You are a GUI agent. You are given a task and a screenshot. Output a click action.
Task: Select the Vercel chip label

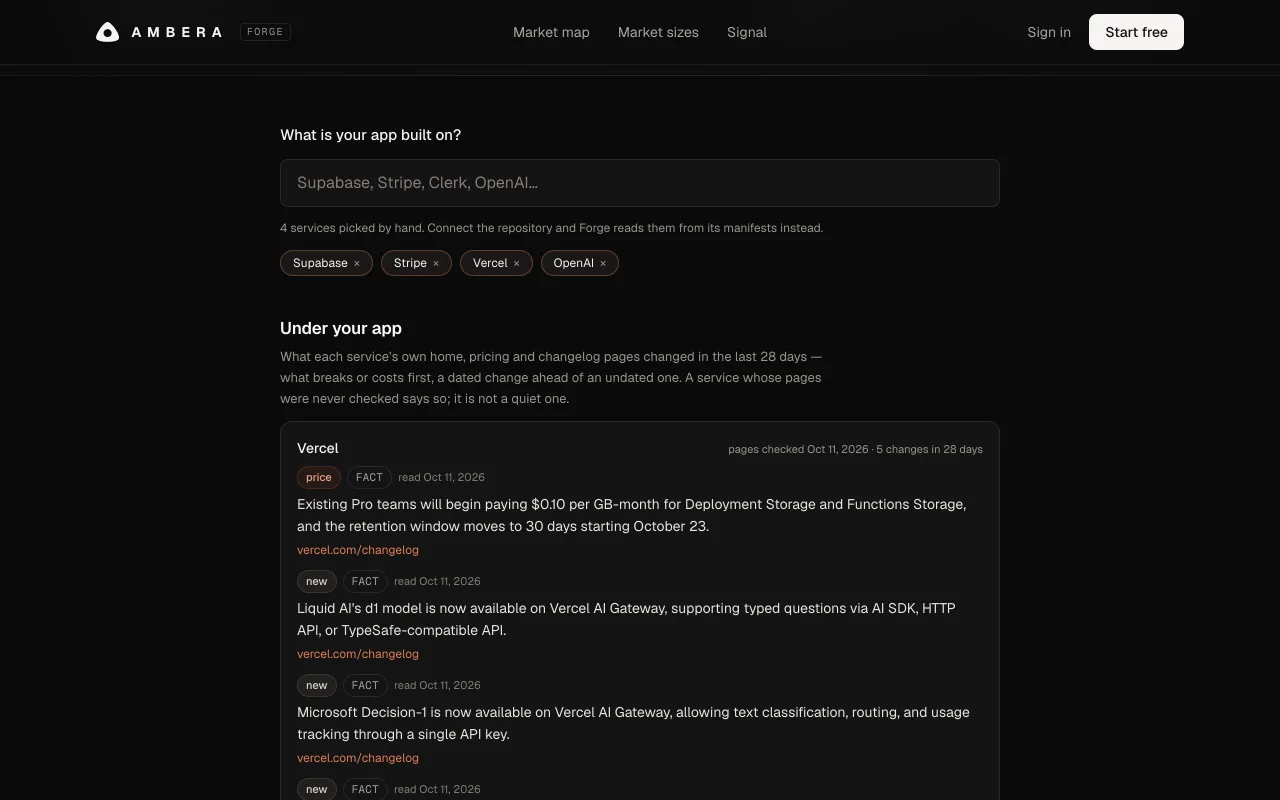[x=490, y=263]
